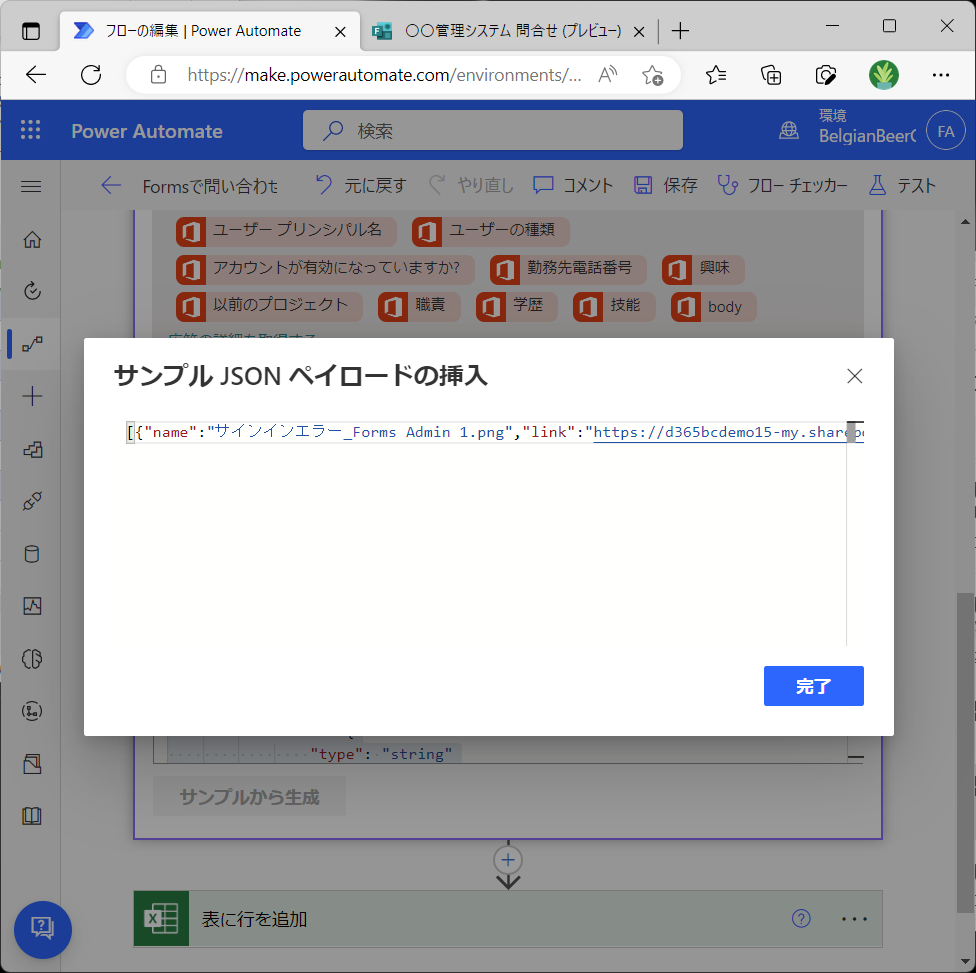Click the browser back arrow
The height and width of the screenshot is (973, 976).
(35, 75)
